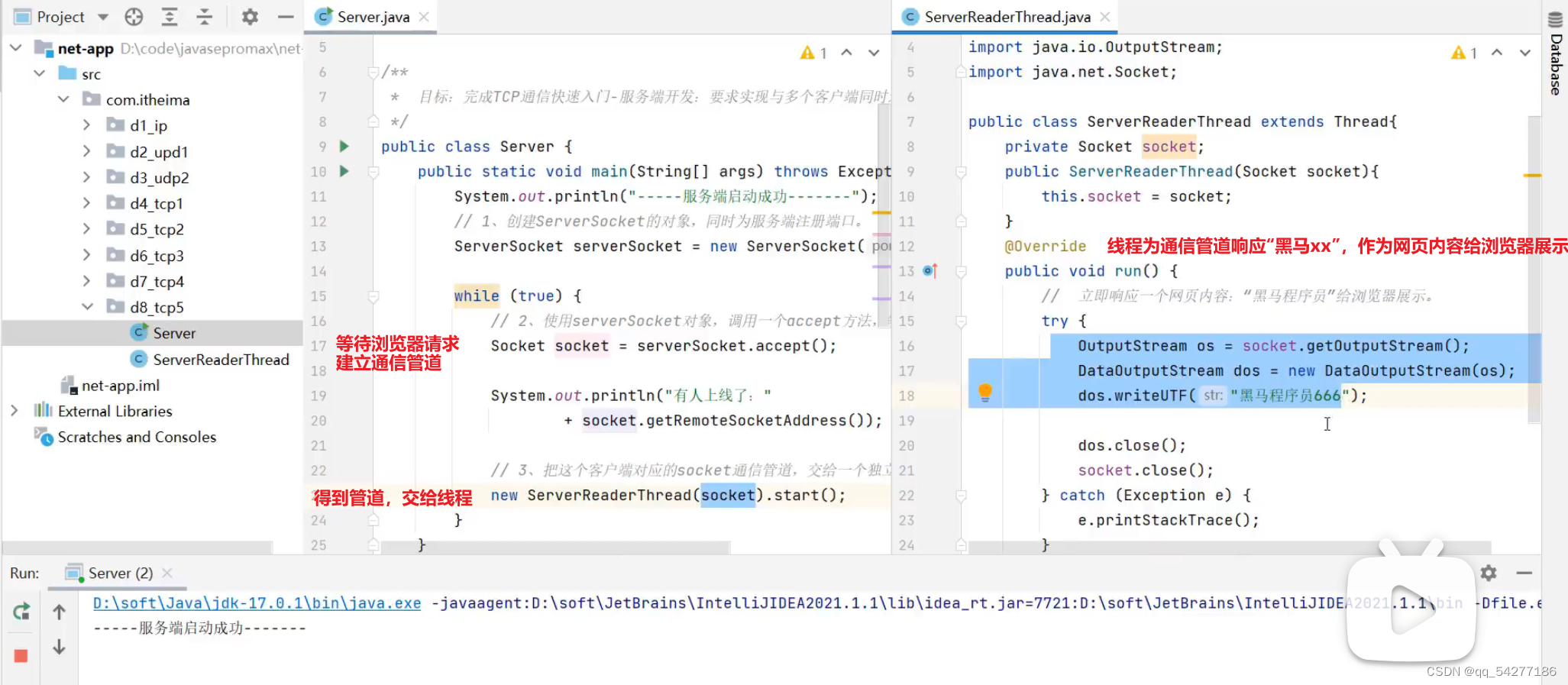This screenshot has height=685, width=1568.
Task: Click the yellow lightbulb intention icon
Action: click(985, 393)
